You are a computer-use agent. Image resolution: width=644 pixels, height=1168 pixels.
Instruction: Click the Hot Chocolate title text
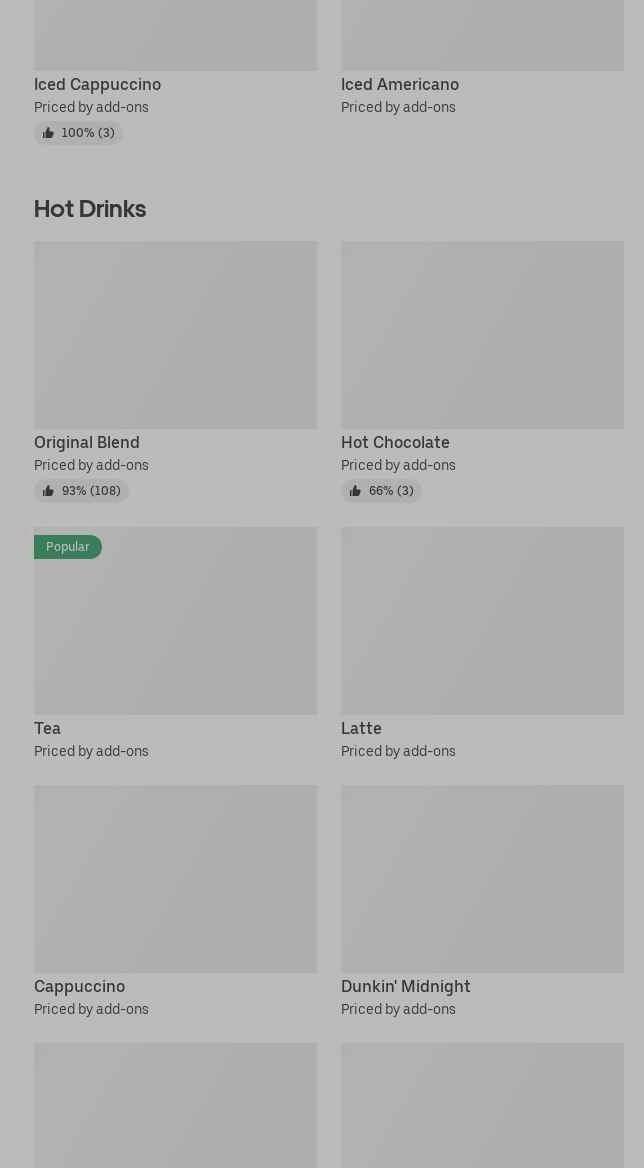click(x=395, y=442)
